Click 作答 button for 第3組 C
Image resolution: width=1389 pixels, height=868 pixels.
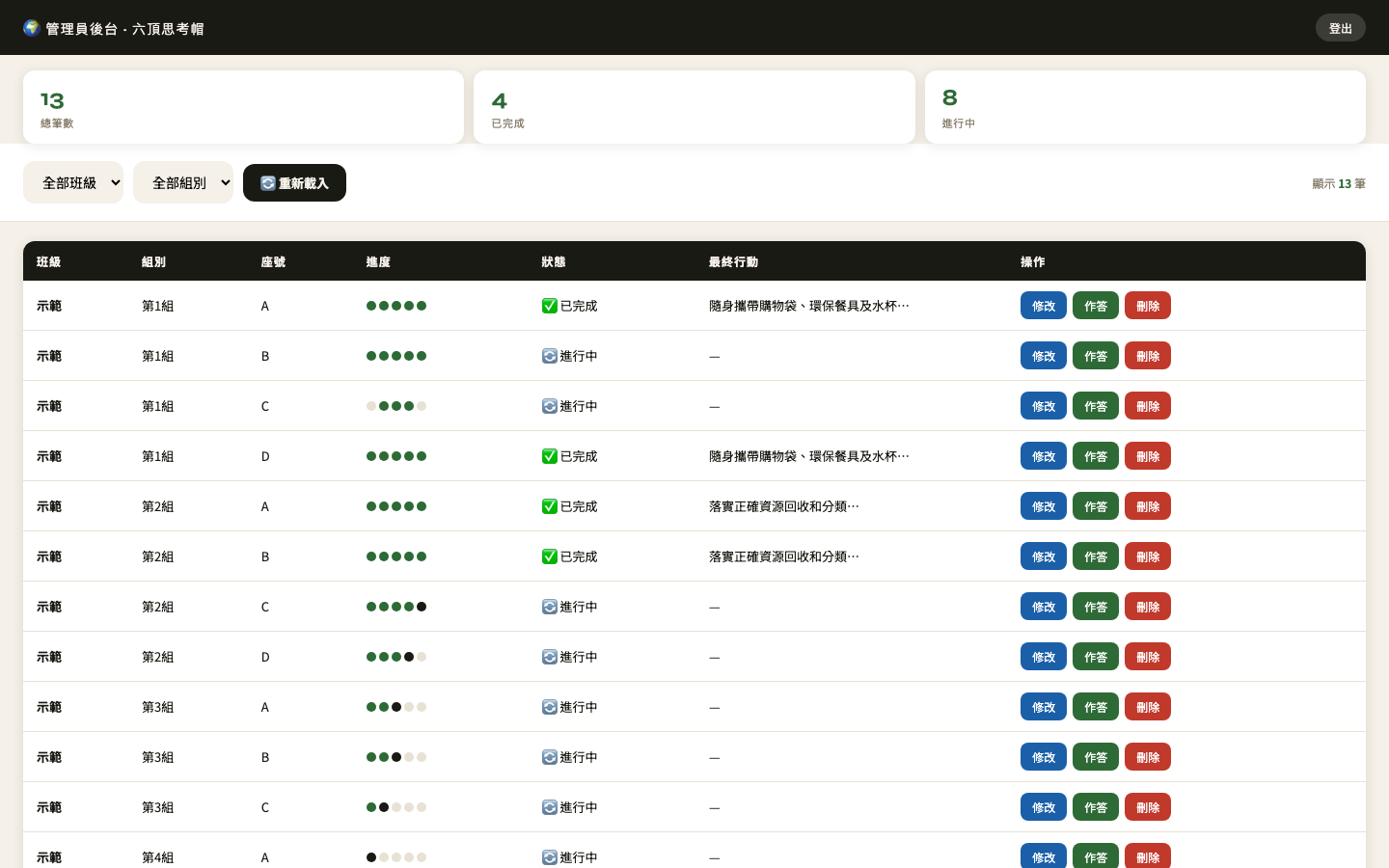click(x=1096, y=807)
